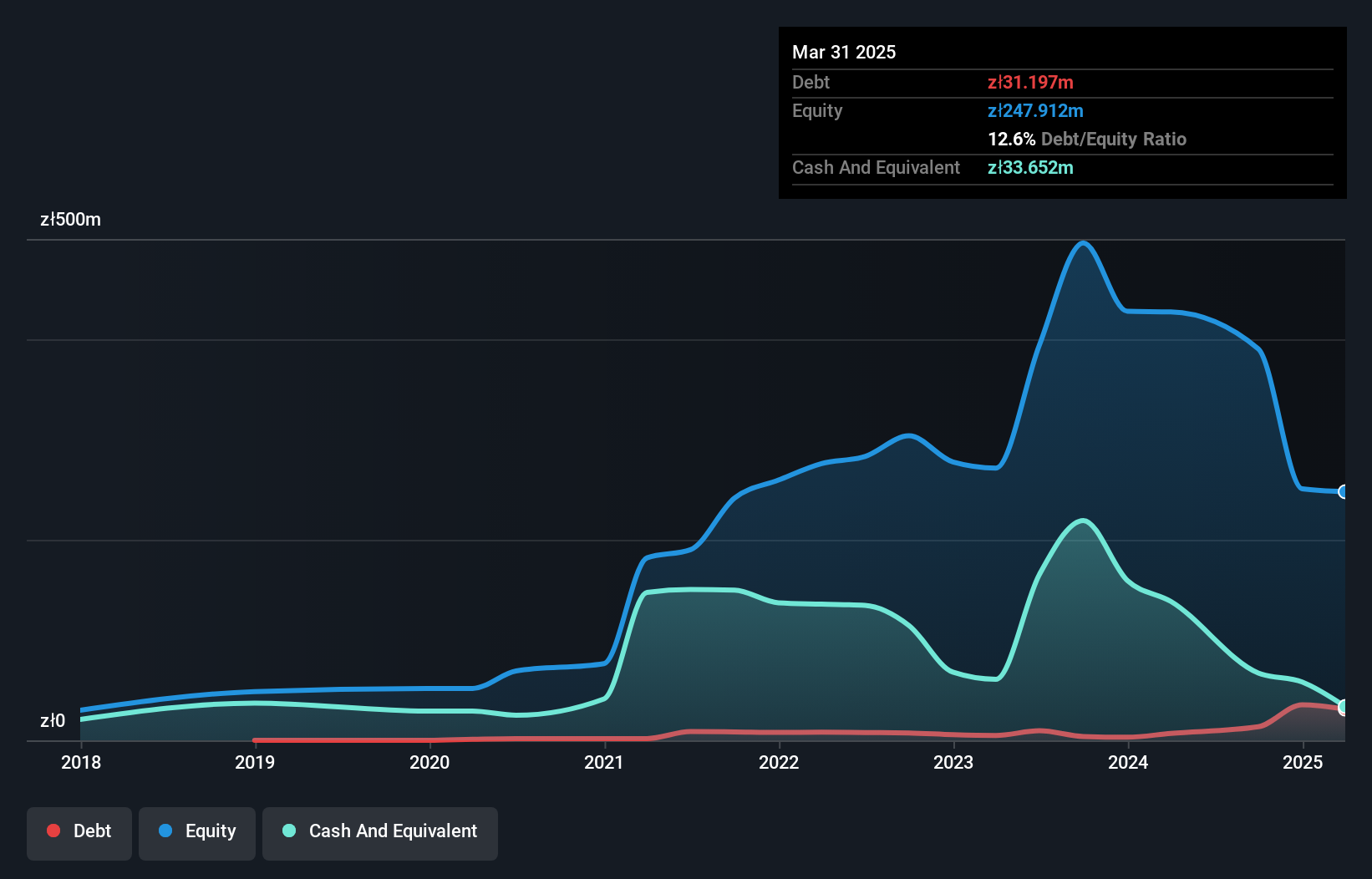Screen dimensions: 1372x879
Task: Click the Cash And Equivalent peak near late 2023
Action: click(1083, 521)
